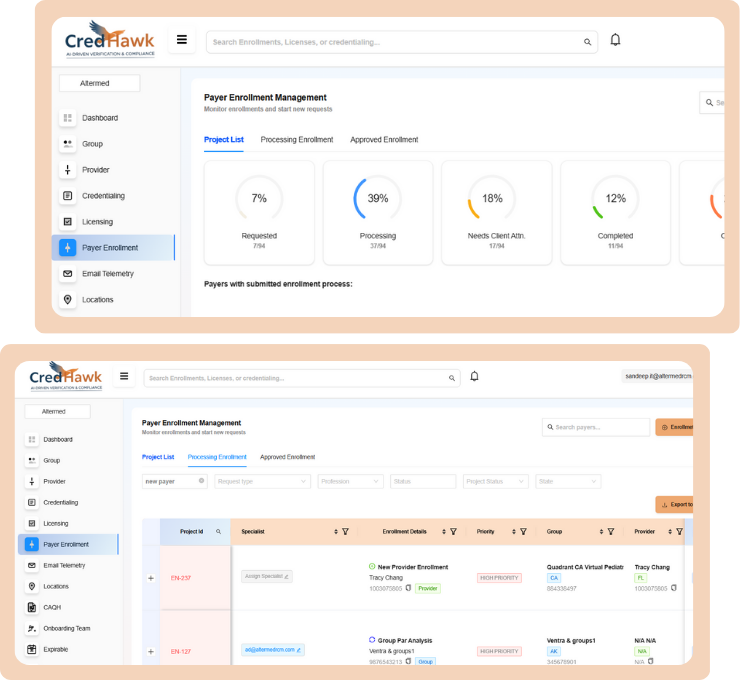Open Approved Enrollment tab in upper view
The height and width of the screenshot is (680, 740).
pyautogui.click(x=384, y=140)
